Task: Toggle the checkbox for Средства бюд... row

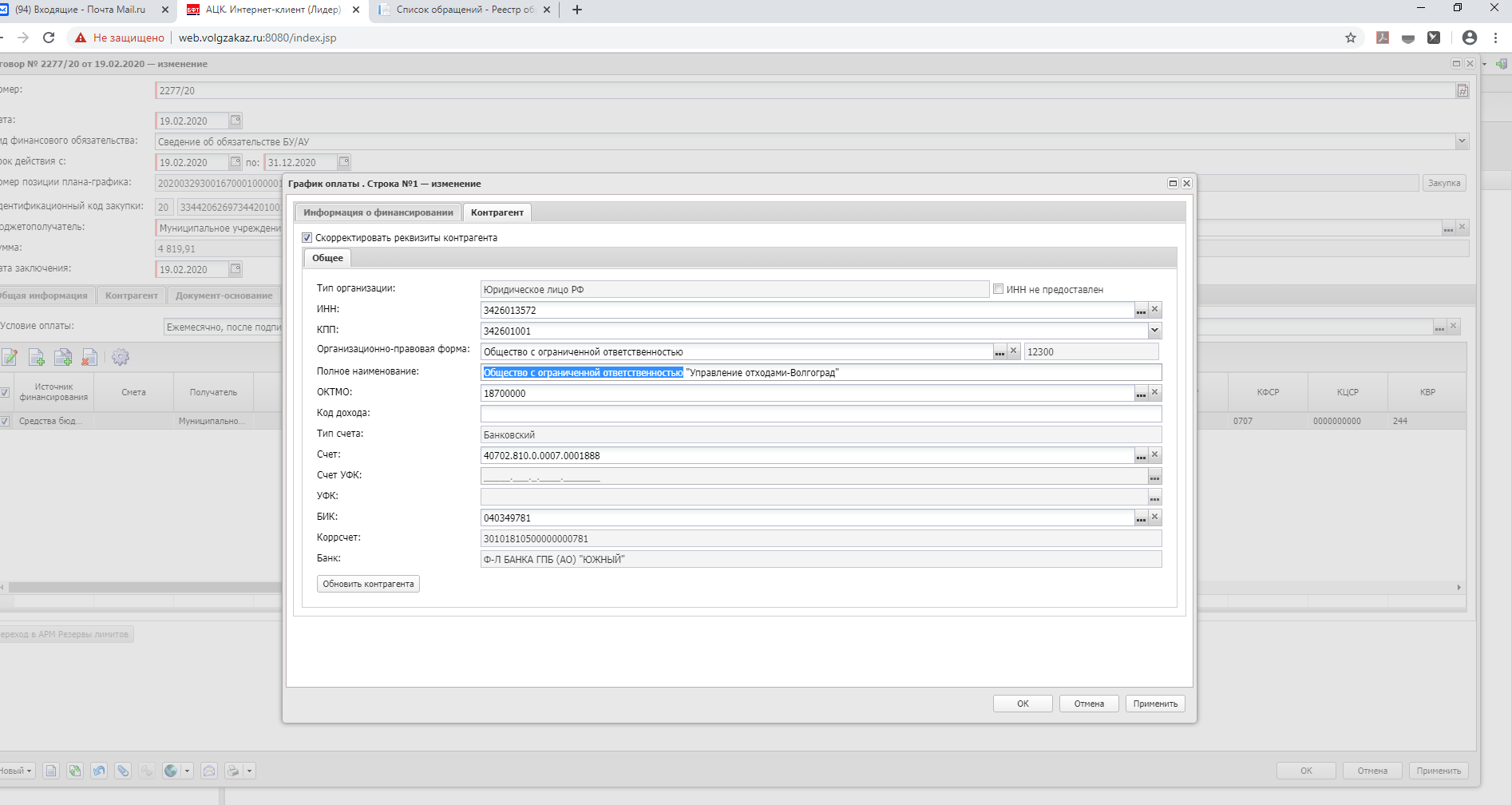Action: (x=5, y=421)
